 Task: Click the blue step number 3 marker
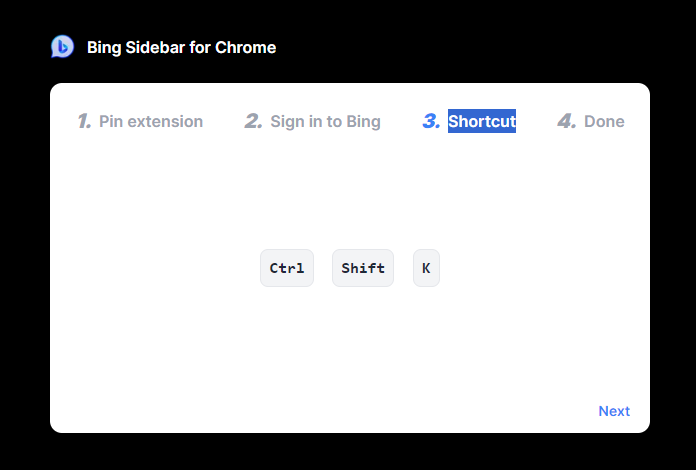click(431, 121)
